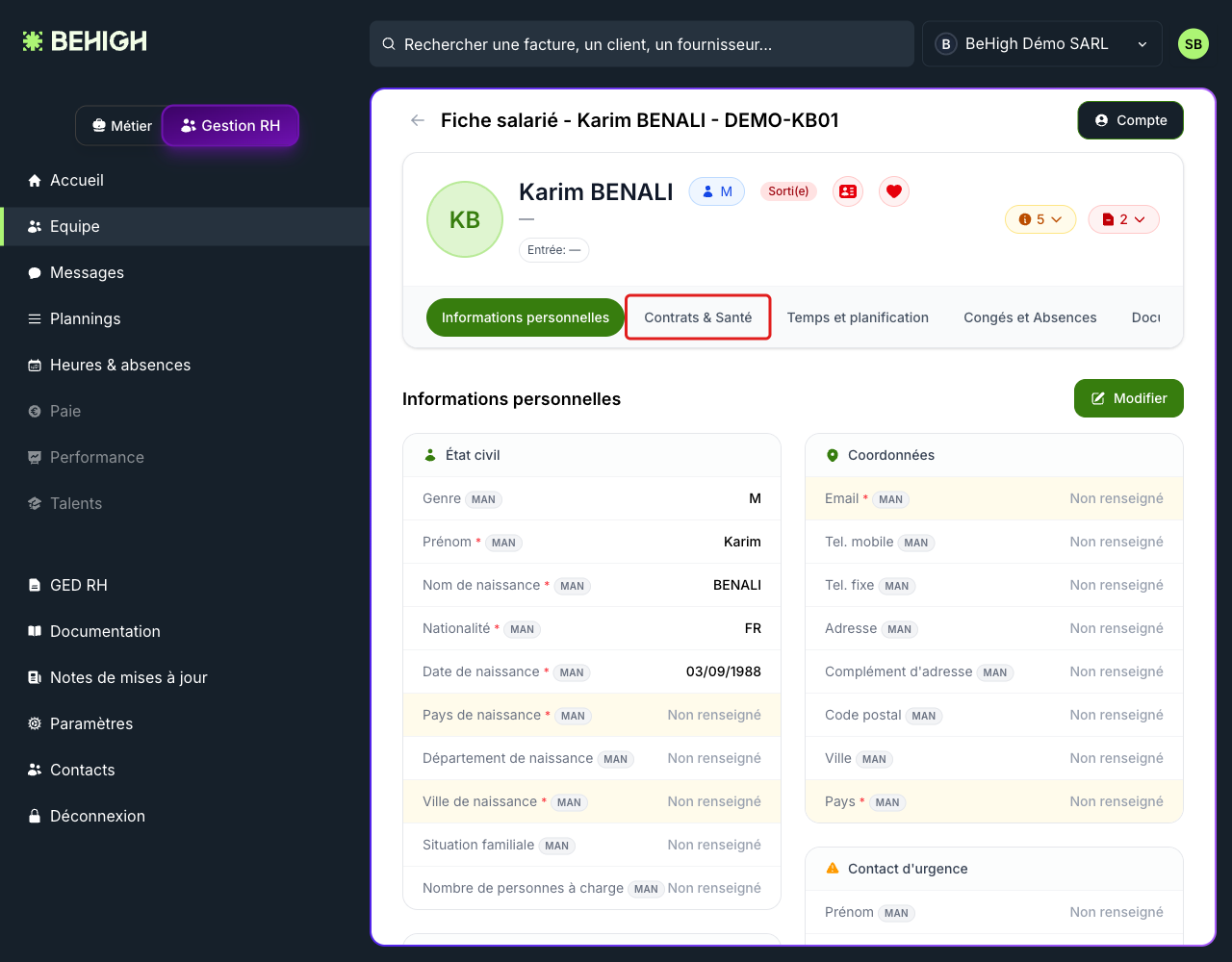The width and height of the screenshot is (1232, 962).
Task: Open the SB user avatar
Action: pos(1193,44)
